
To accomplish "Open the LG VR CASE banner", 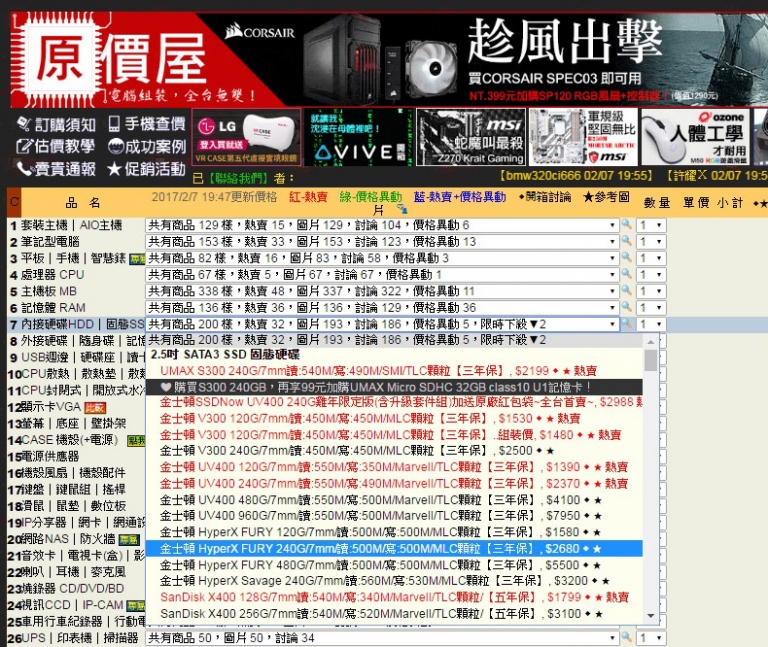I will [246, 137].
